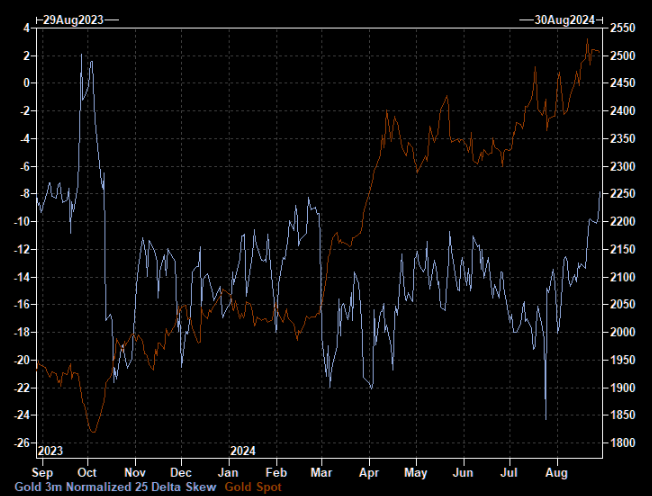Click the Oct label on the time axis
The height and width of the screenshot is (496, 652).
[86, 470]
